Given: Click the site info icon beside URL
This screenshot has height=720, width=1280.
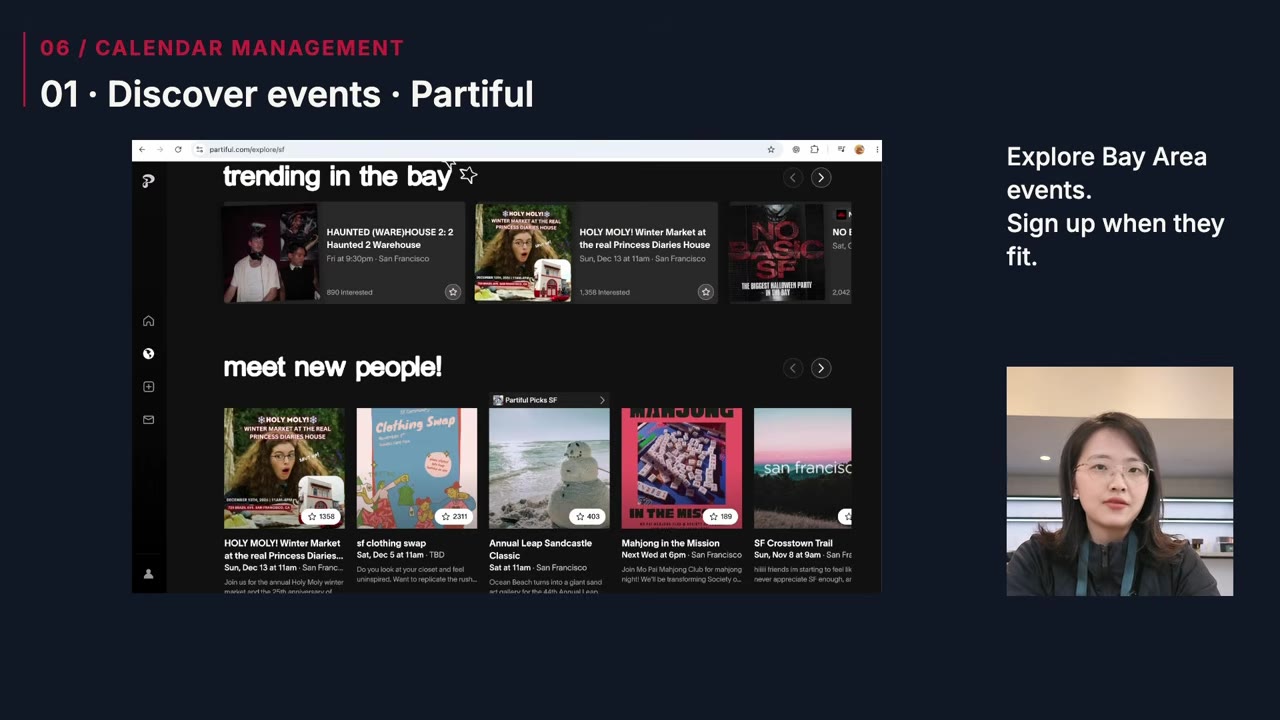Looking at the screenshot, I should pyautogui.click(x=200, y=150).
